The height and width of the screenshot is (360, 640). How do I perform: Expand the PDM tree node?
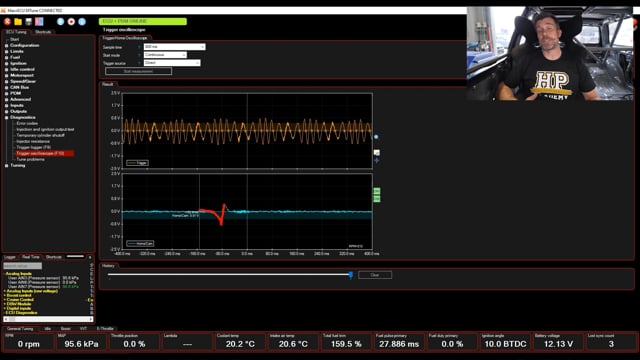[7, 93]
